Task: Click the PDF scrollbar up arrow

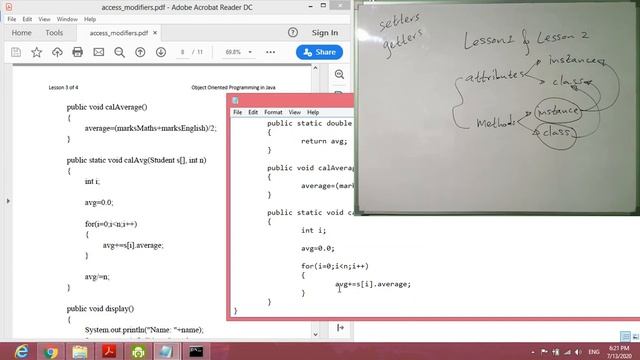Action: click(315, 68)
